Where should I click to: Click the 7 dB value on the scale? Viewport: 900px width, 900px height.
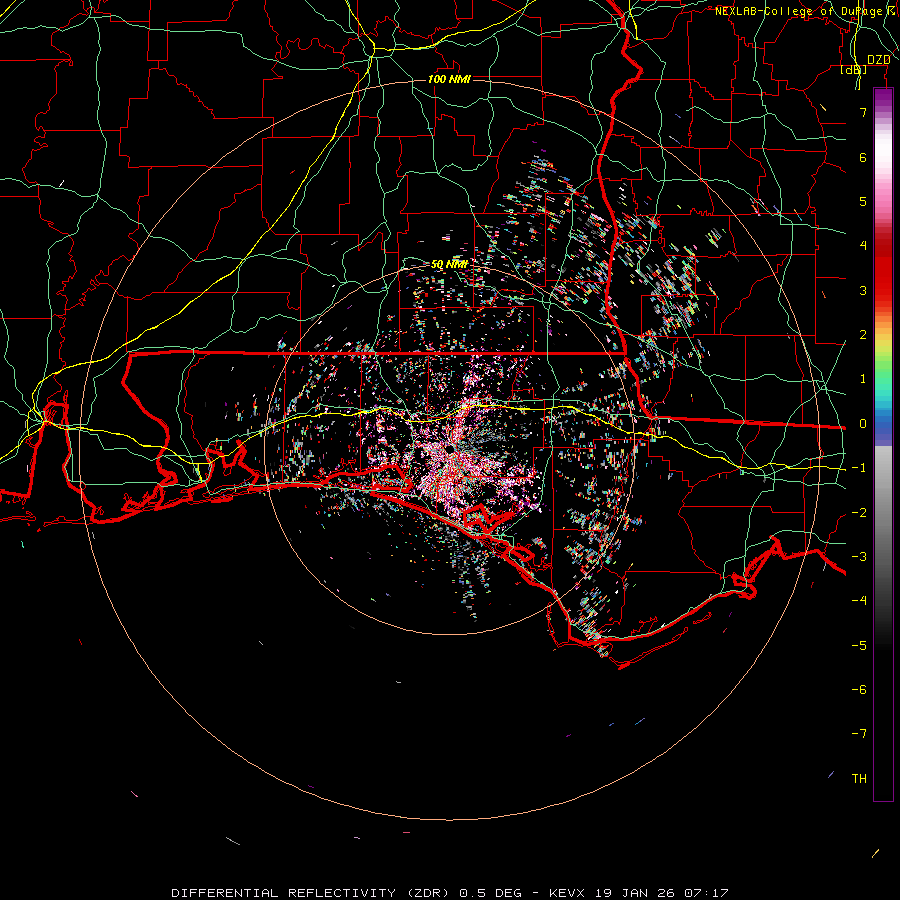point(863,112)
